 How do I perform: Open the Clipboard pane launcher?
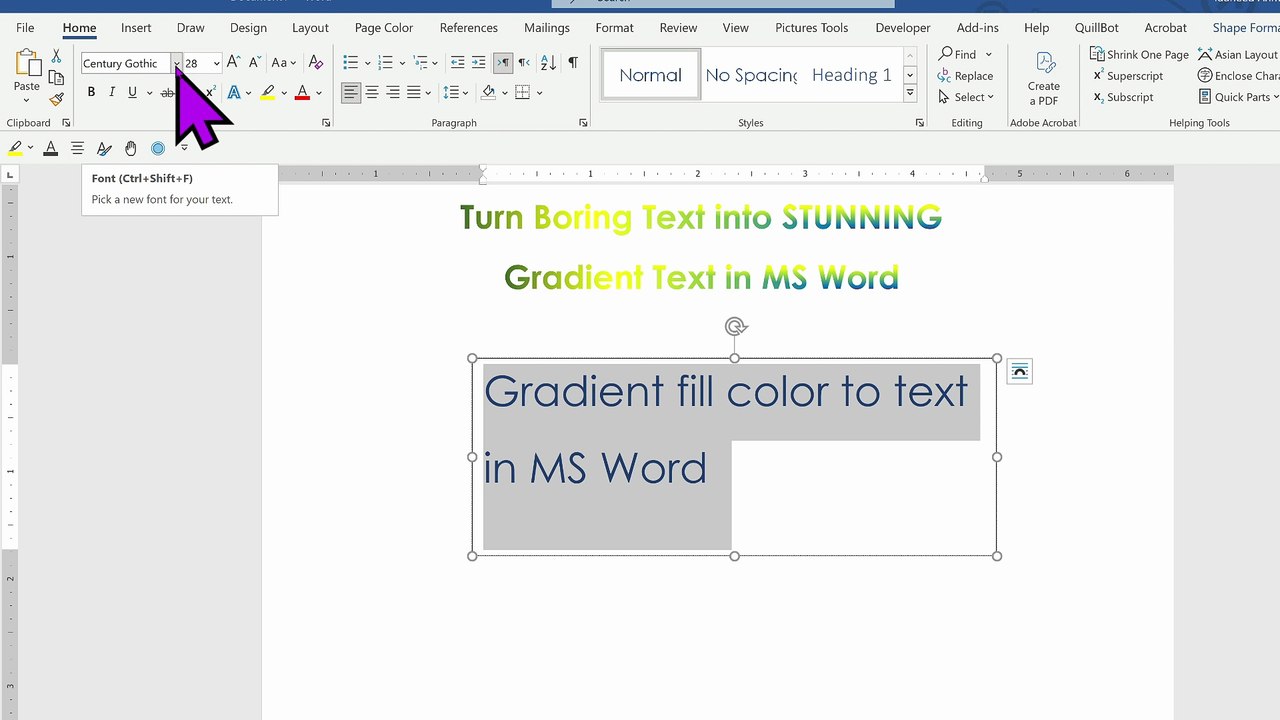pos(66,123)
